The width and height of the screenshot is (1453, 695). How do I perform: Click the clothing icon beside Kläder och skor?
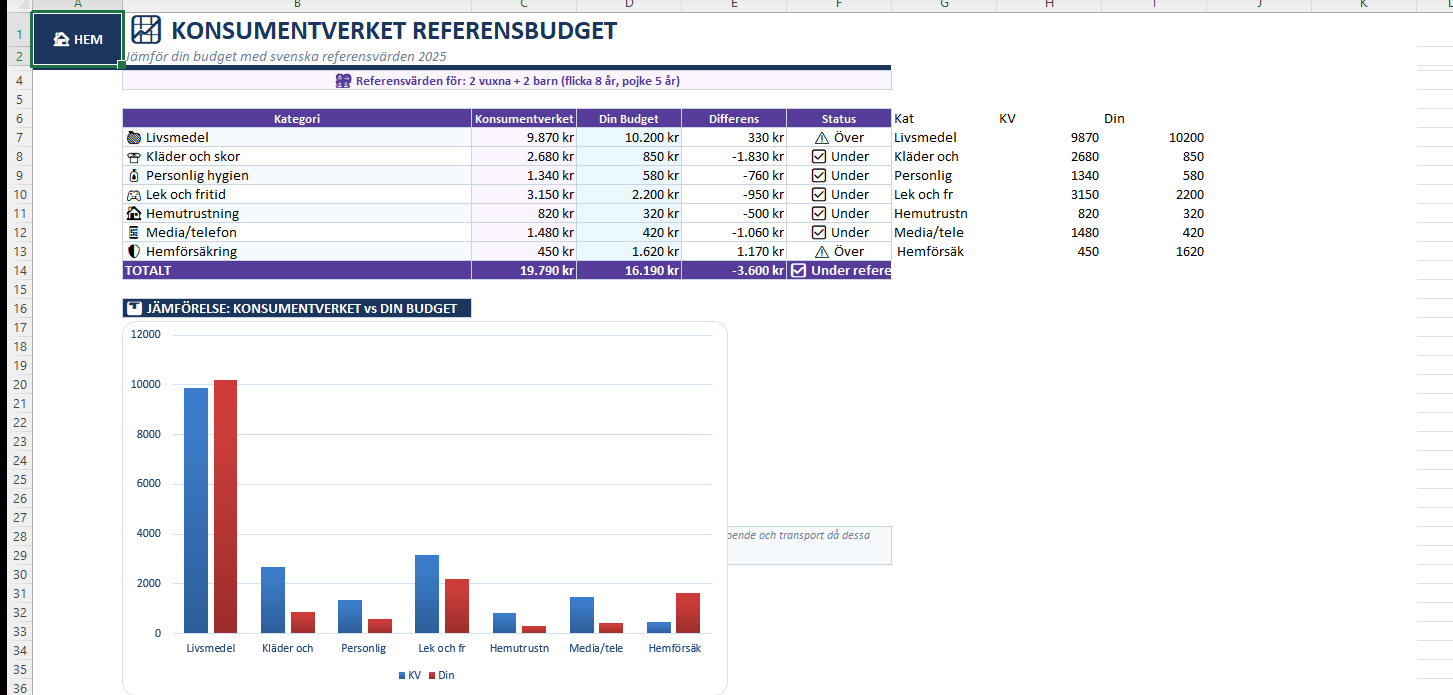(x=134, y=156)
